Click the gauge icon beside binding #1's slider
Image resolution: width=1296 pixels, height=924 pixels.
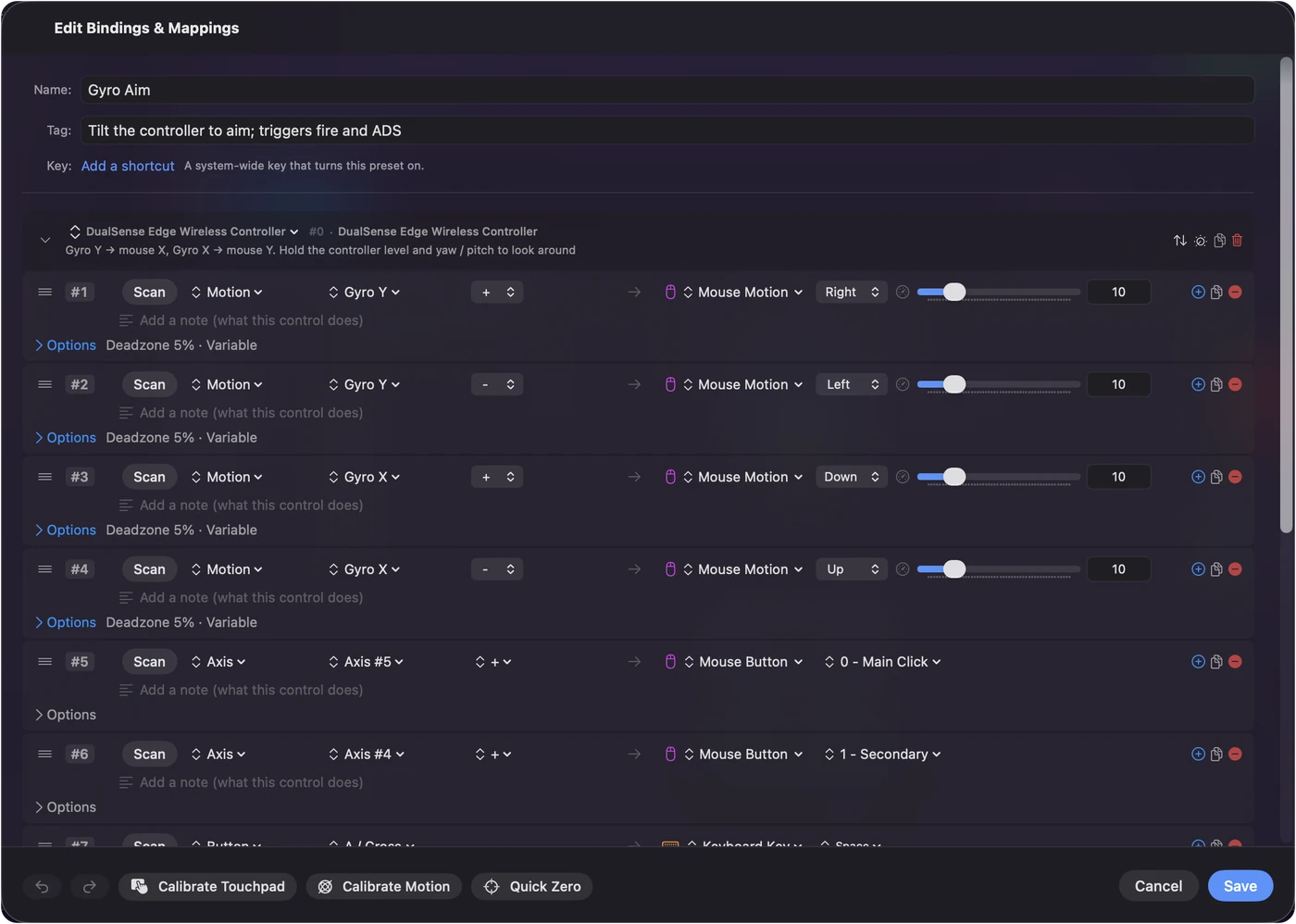(x=903, y=293)
